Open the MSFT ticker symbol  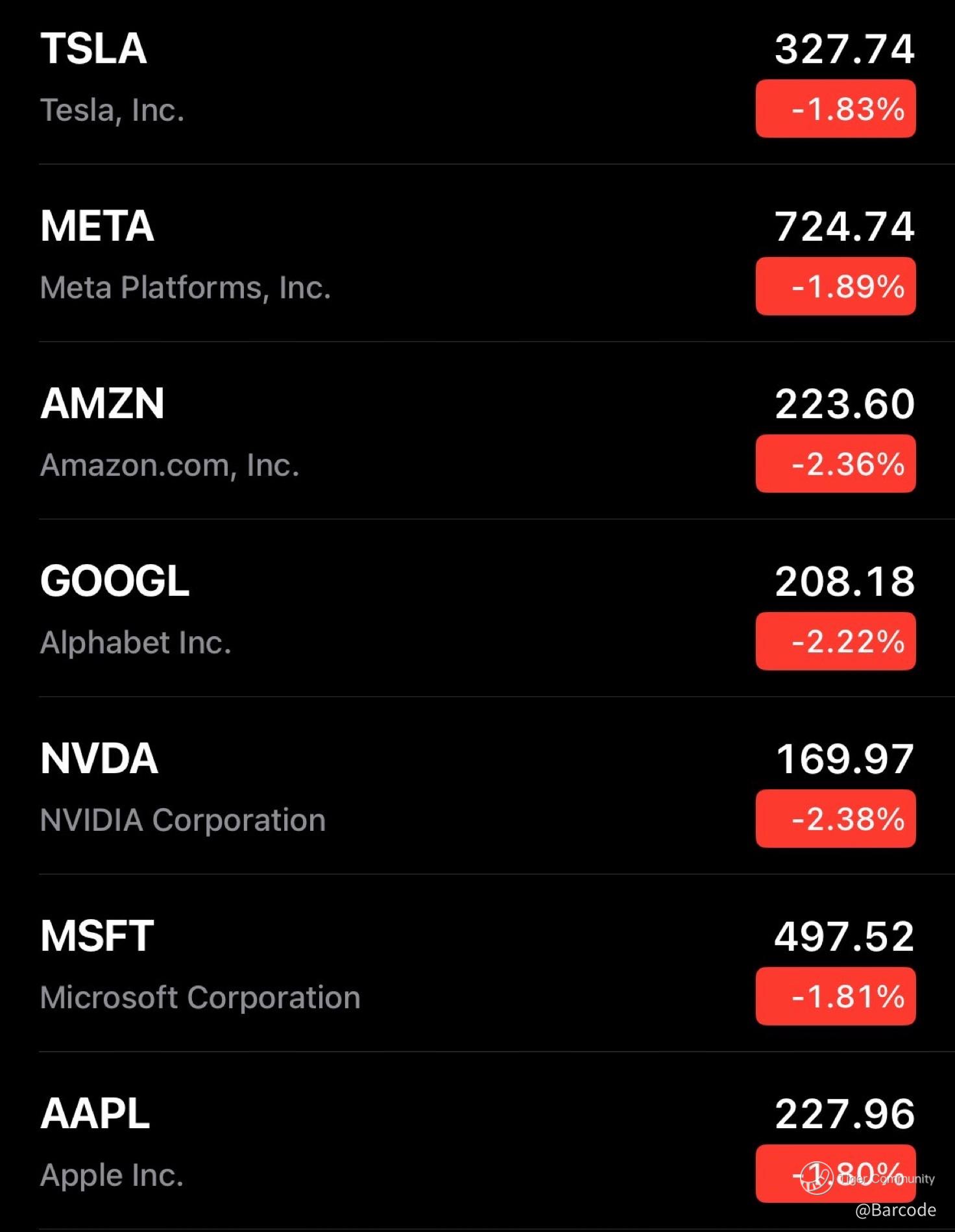tap(97, 935)
